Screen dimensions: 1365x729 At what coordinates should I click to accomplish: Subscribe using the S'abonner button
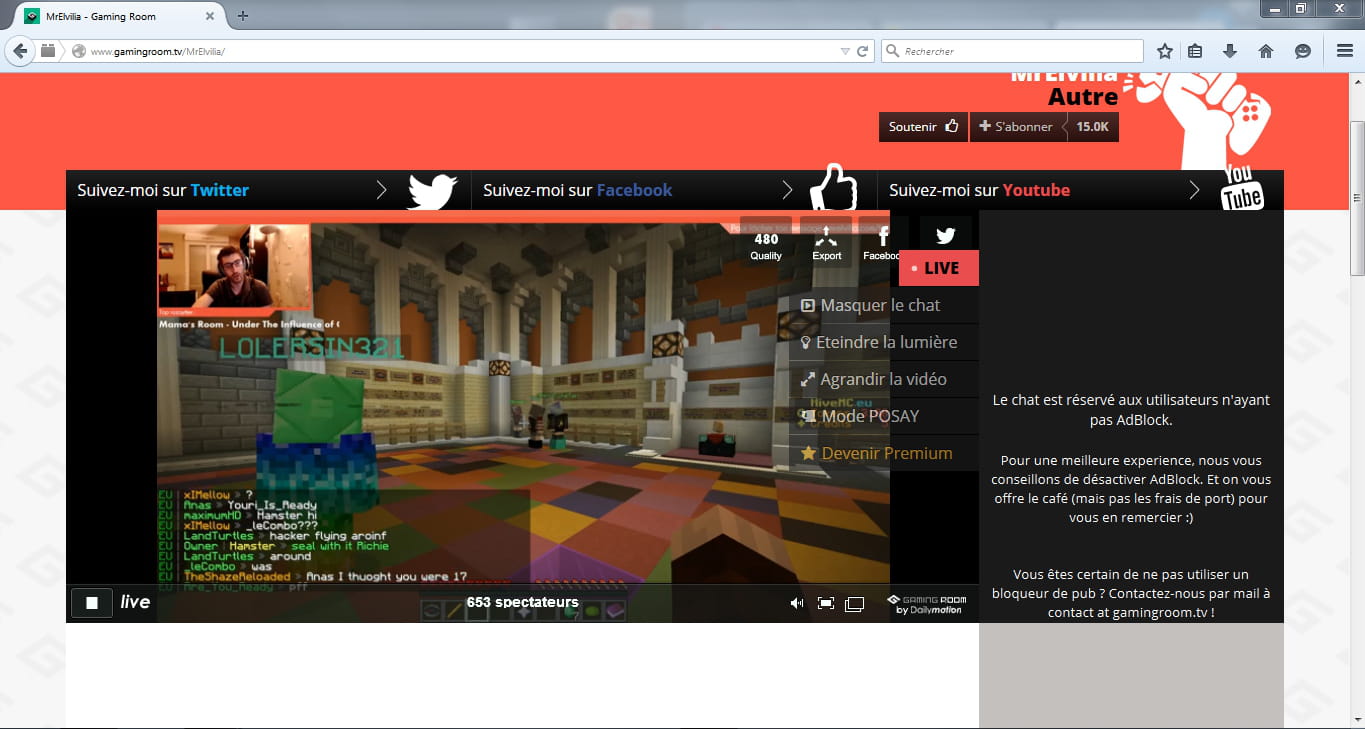(x=1016, y=127)
